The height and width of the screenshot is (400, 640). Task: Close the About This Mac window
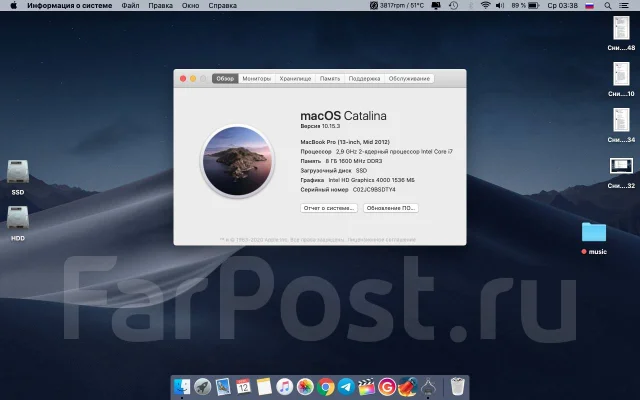[183, 78]
